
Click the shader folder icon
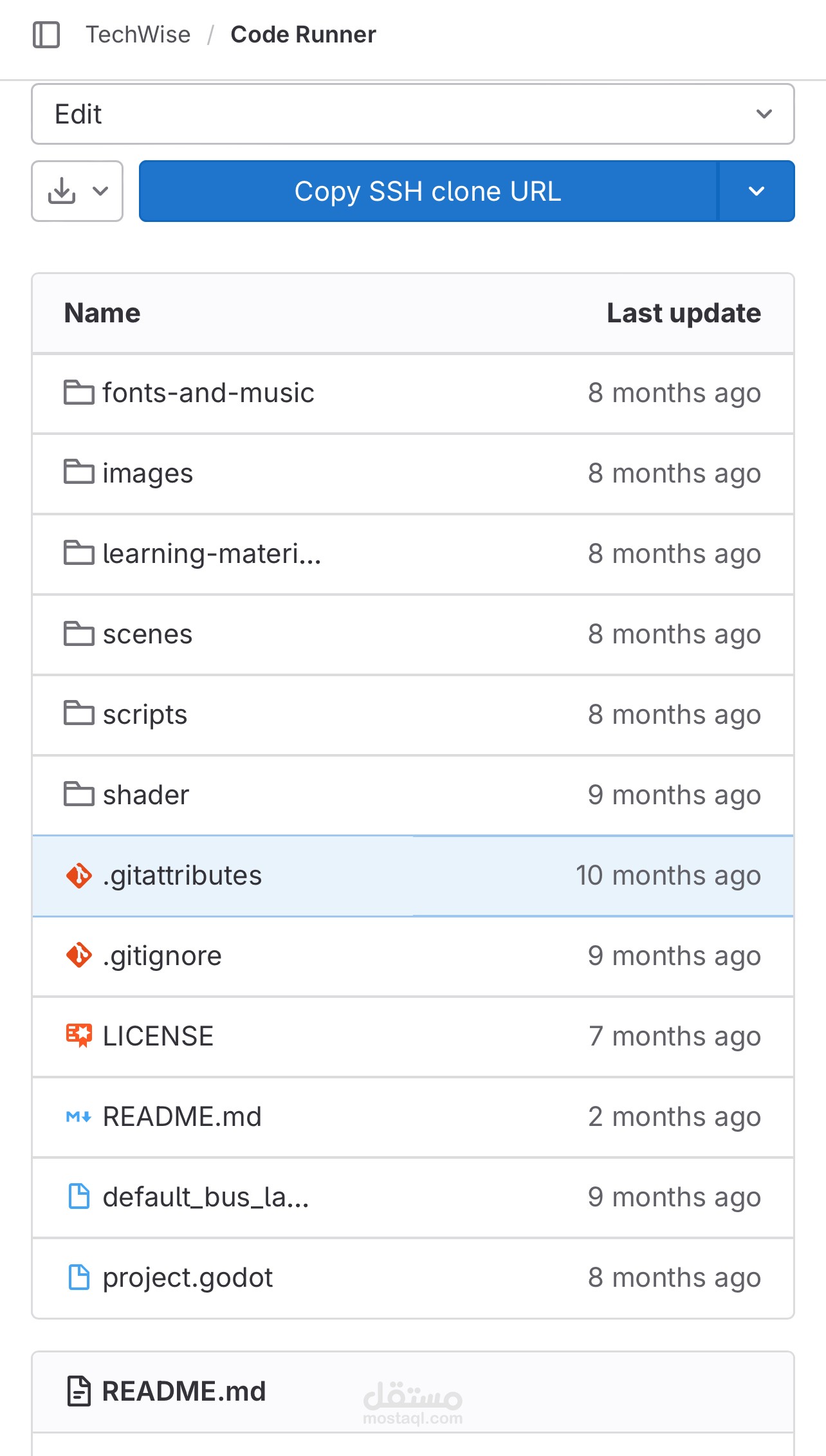coord(79,795)
